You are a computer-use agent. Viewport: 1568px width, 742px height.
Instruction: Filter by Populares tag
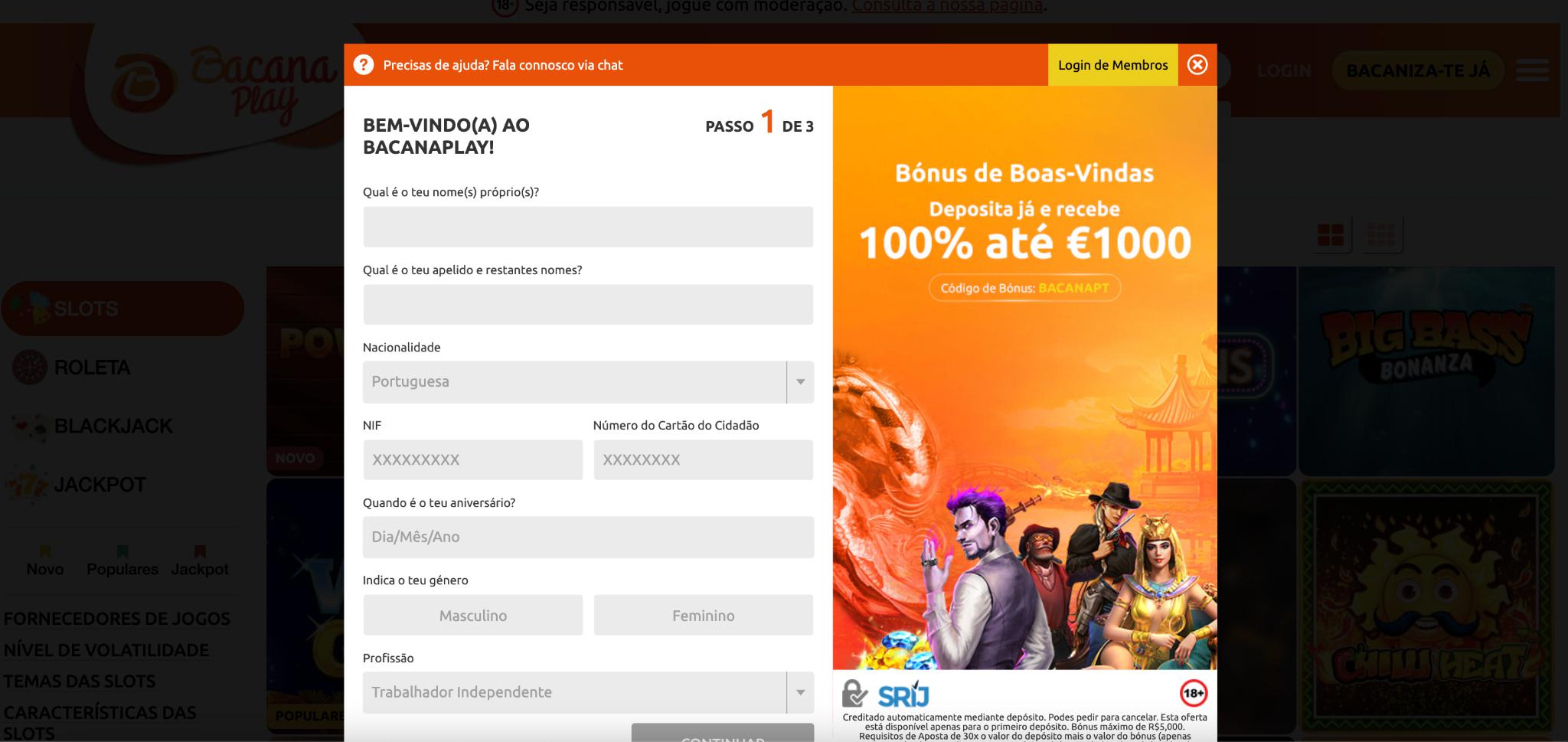click(x=122, y=561)
